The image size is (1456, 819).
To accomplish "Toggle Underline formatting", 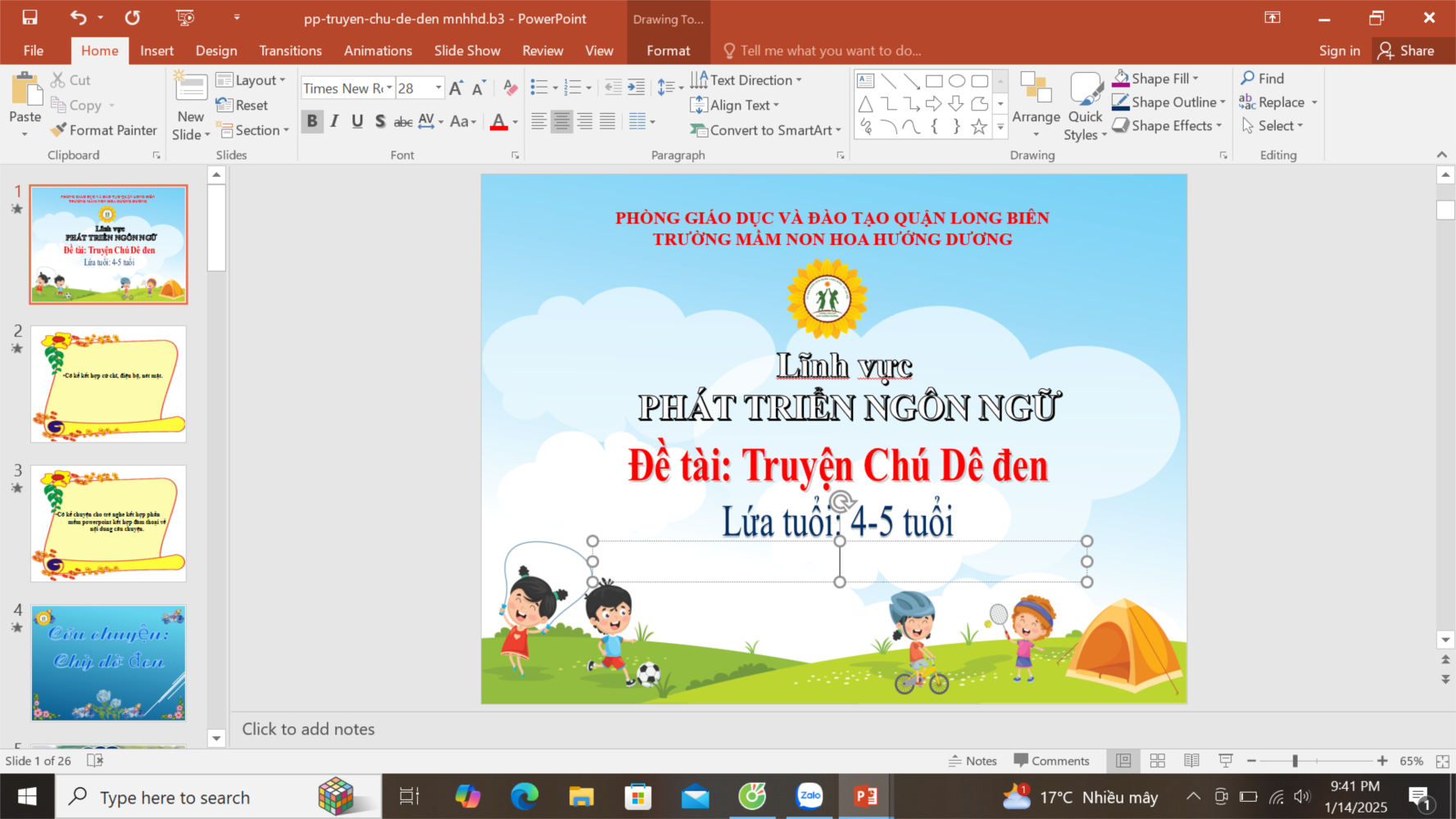I will (x=357, y=122).
